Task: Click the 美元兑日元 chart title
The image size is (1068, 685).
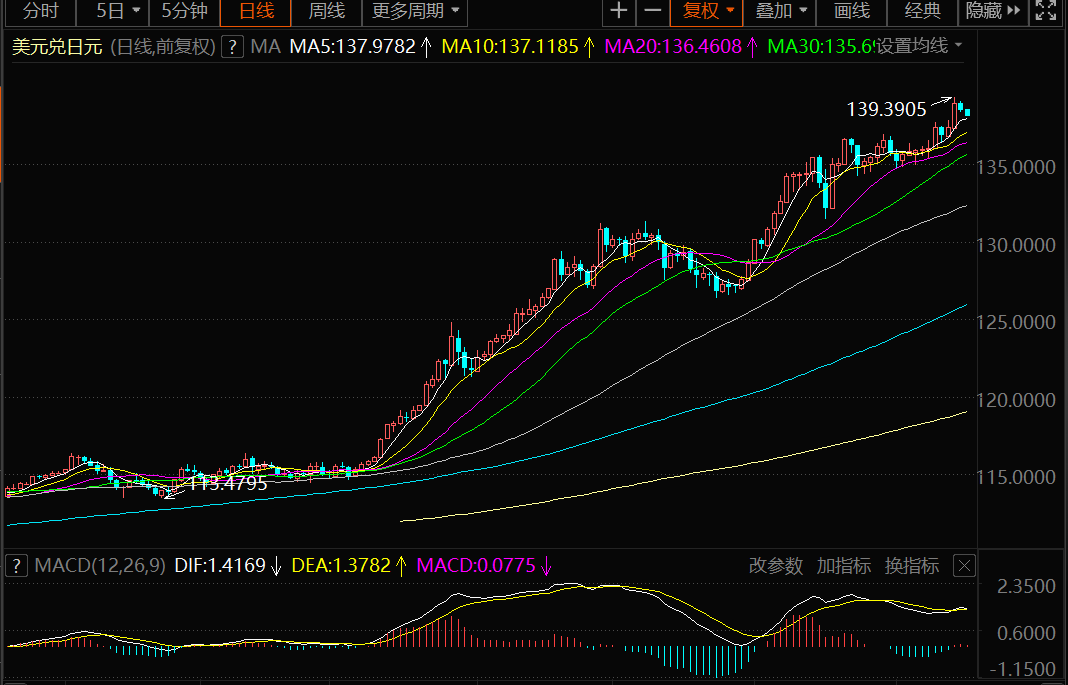Action: 57,47
